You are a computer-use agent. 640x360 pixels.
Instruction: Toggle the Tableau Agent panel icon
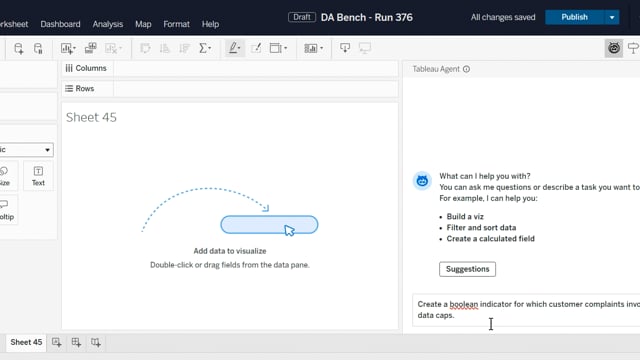coord(613,48)
